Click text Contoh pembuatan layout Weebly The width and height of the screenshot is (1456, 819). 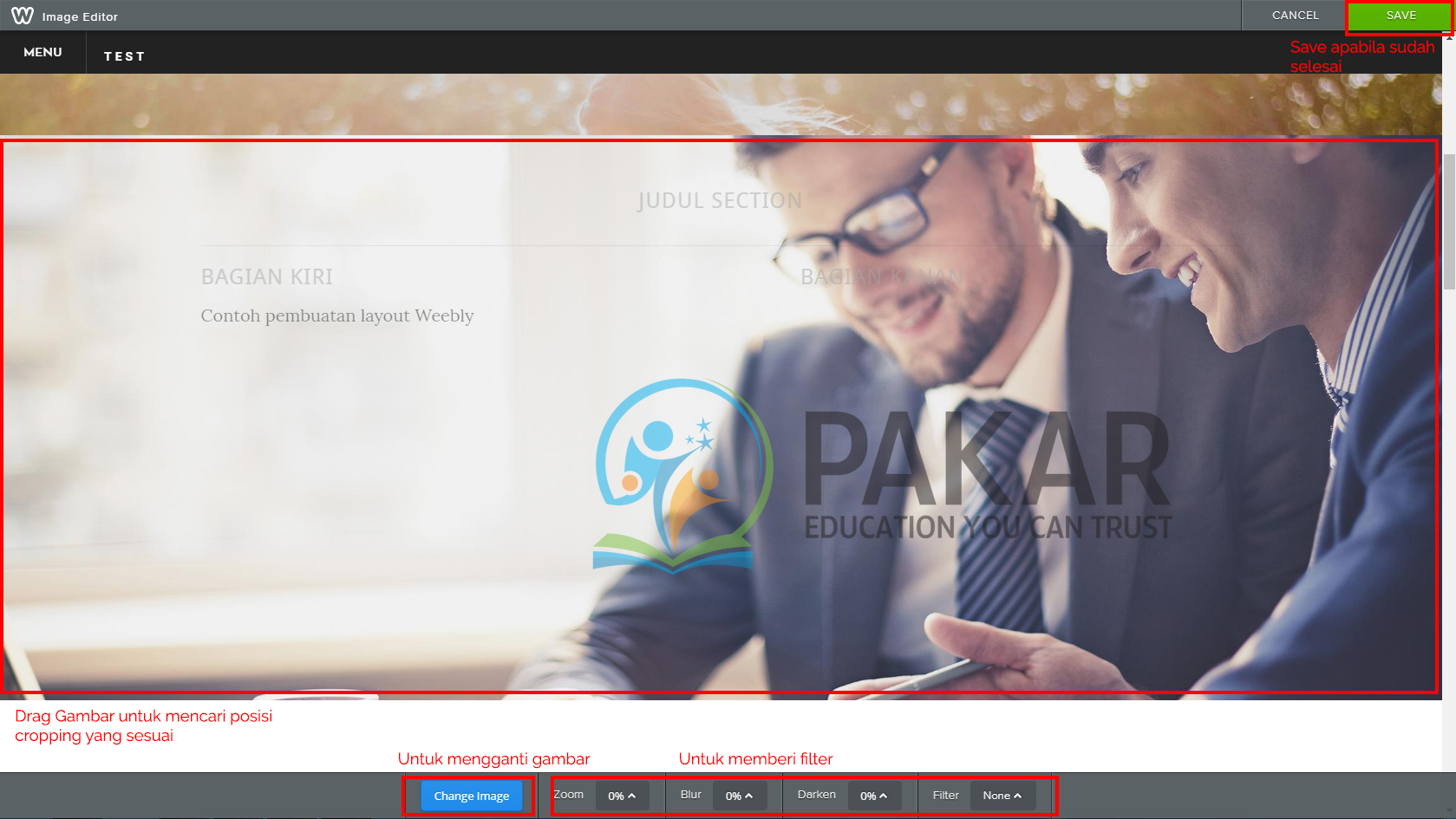(337, 315)
